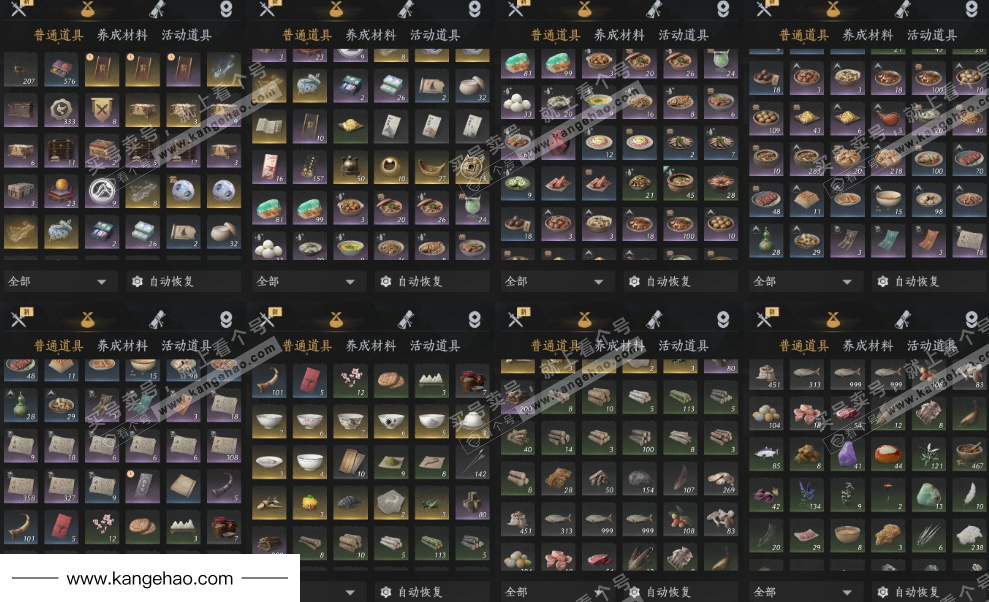Open the scroll category icon in the top-left panel

click(157, 9)
